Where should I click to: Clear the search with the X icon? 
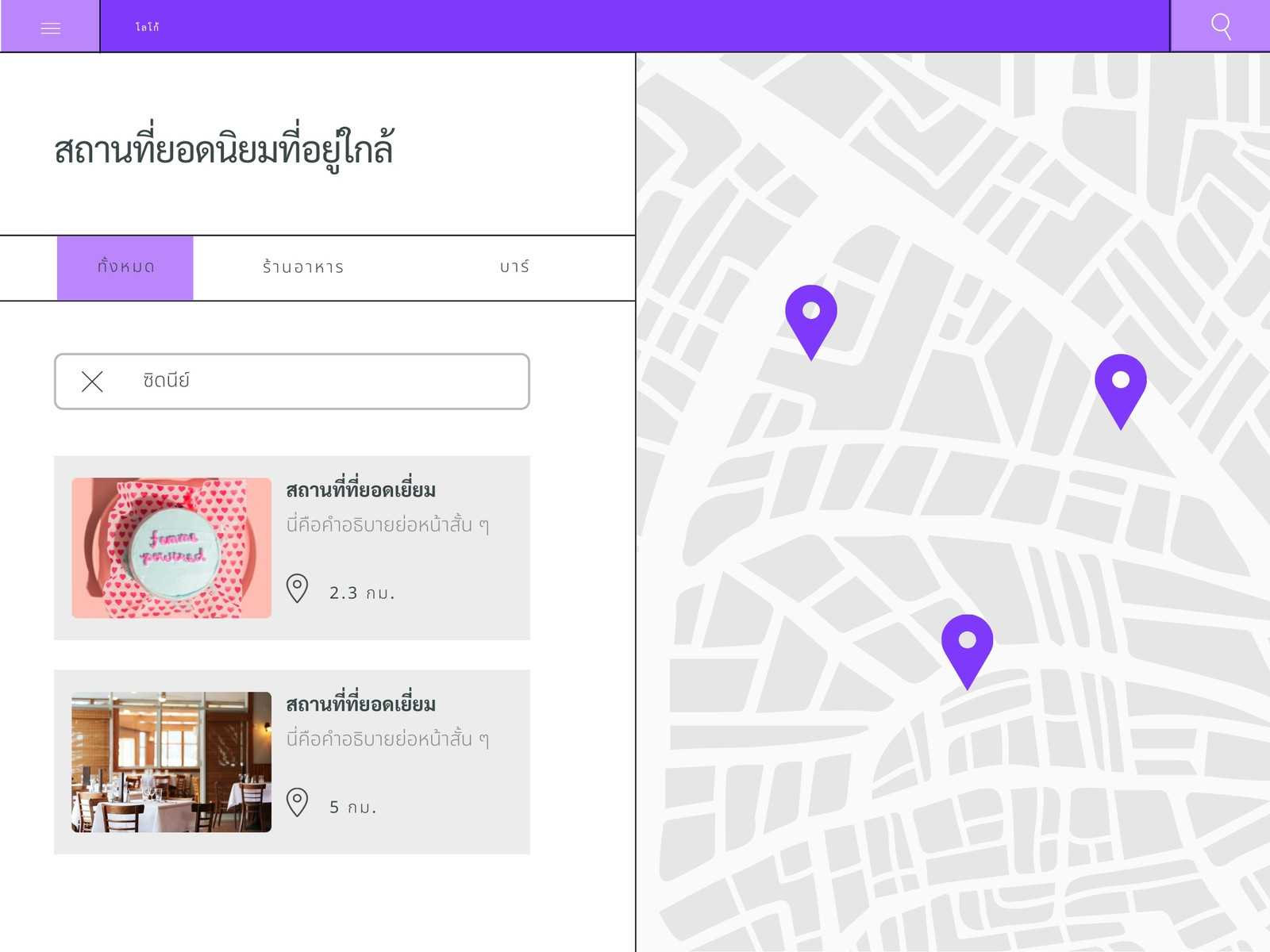(x=92, y=382)
